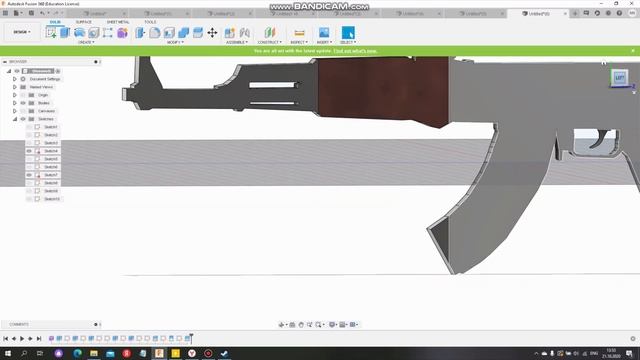
Task: Click the update notification link
Action: coord(355,51)
